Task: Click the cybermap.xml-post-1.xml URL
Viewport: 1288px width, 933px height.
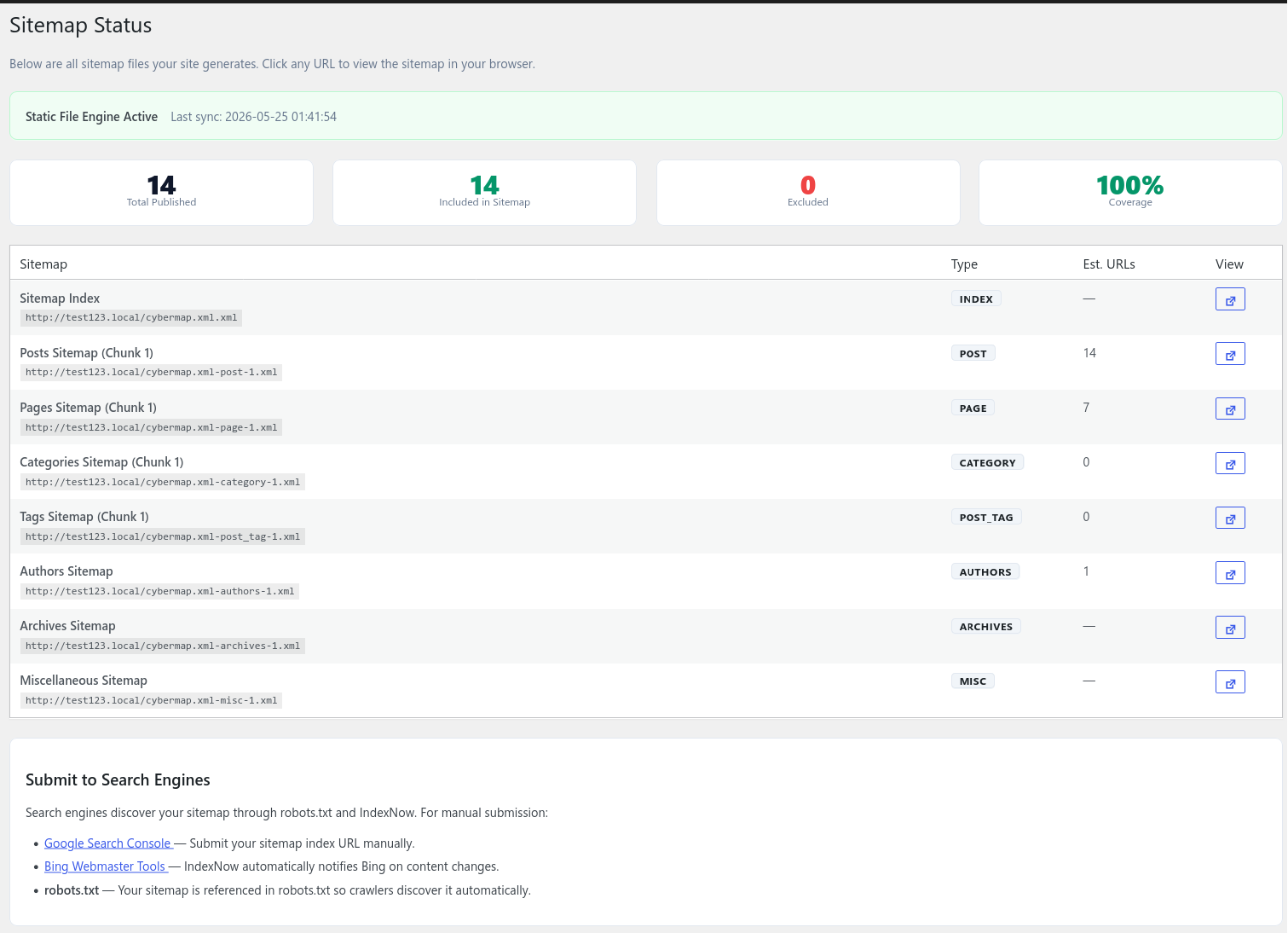Action: coord(151,373)
